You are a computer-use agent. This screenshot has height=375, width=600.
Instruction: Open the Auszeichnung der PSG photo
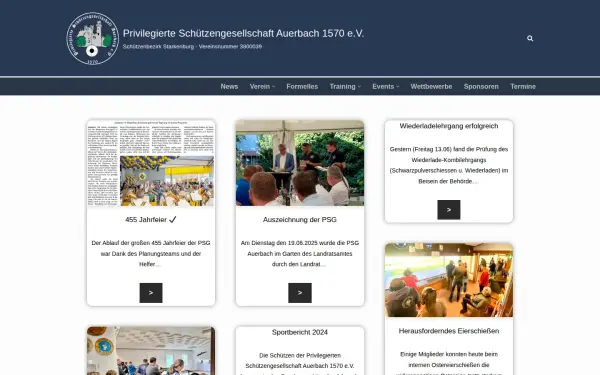pyautogui.click(x=300, y=163)
